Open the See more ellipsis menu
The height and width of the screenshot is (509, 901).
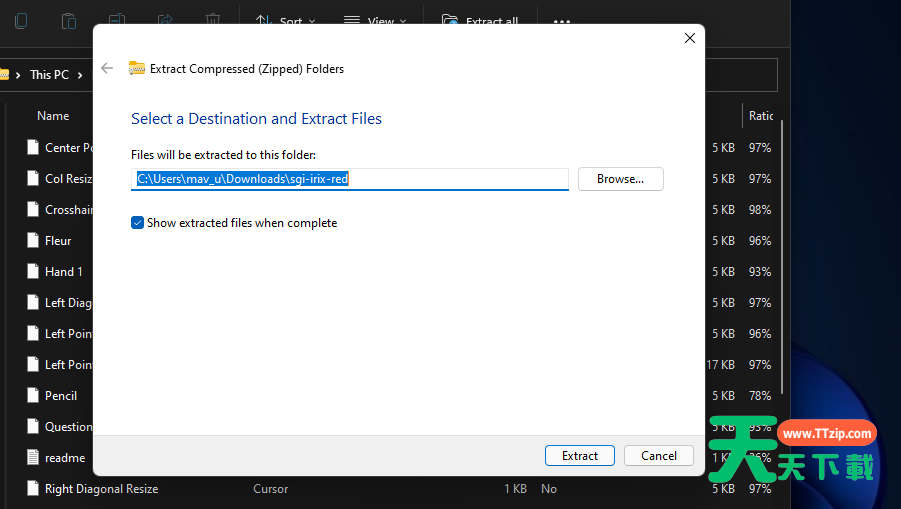[x=562, y=20]
